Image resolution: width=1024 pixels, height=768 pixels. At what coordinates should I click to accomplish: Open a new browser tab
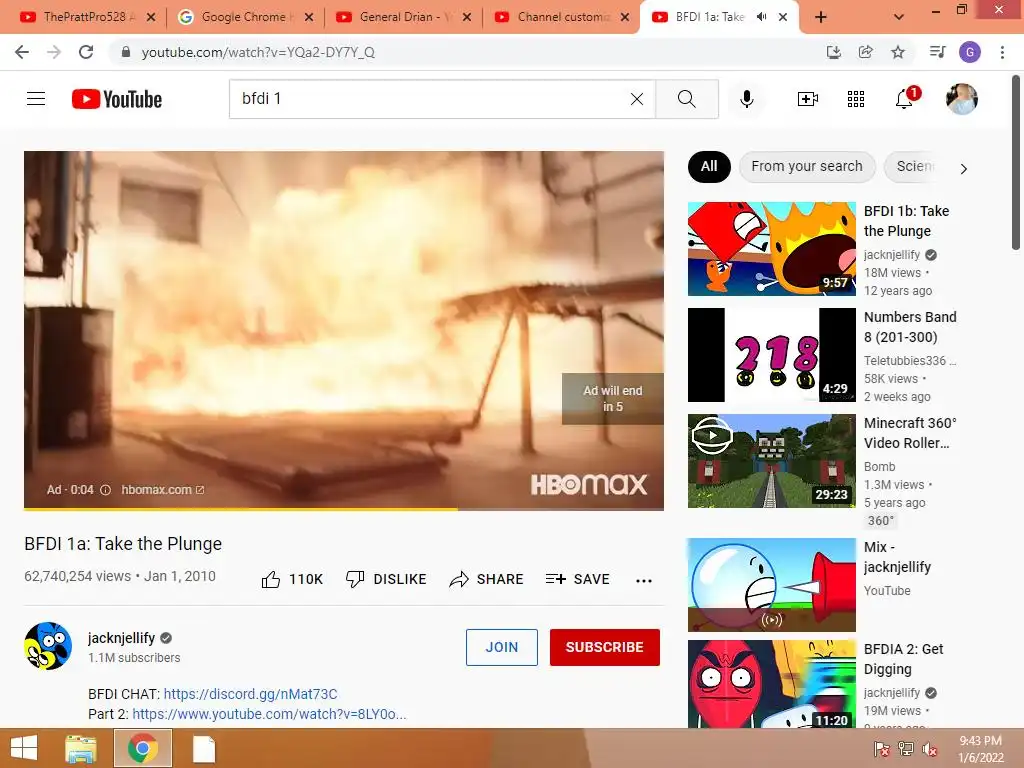coord(821,17)
